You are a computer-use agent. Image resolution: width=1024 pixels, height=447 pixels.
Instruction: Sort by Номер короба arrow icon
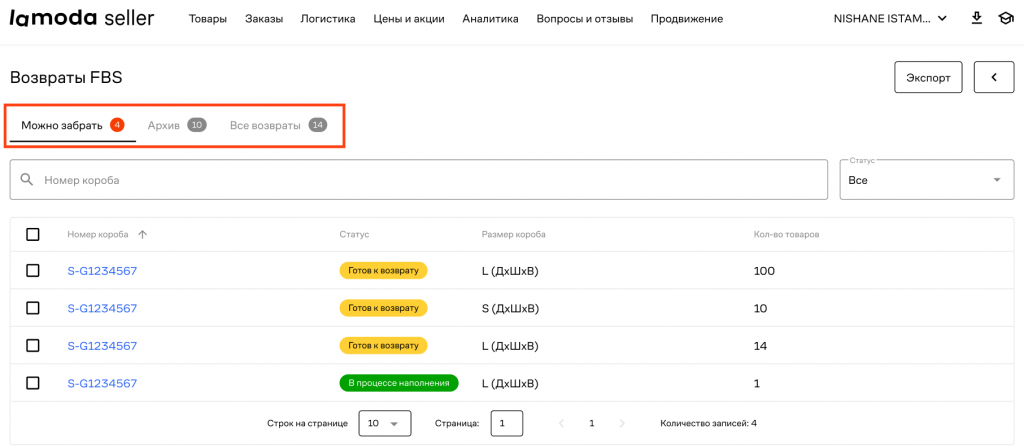[142, 234]
